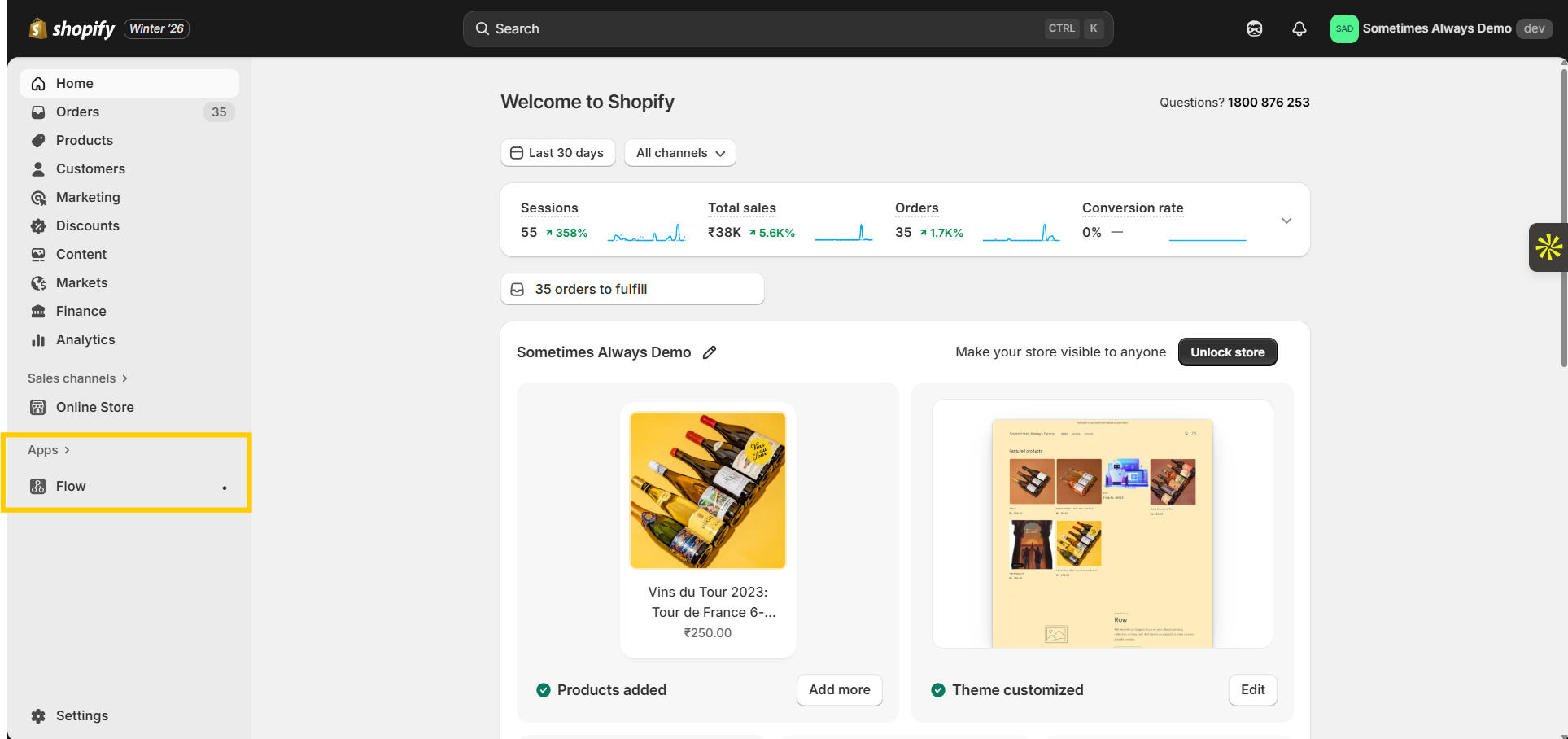
Task: Open the Last 30 days date picker
Action: 557,153
